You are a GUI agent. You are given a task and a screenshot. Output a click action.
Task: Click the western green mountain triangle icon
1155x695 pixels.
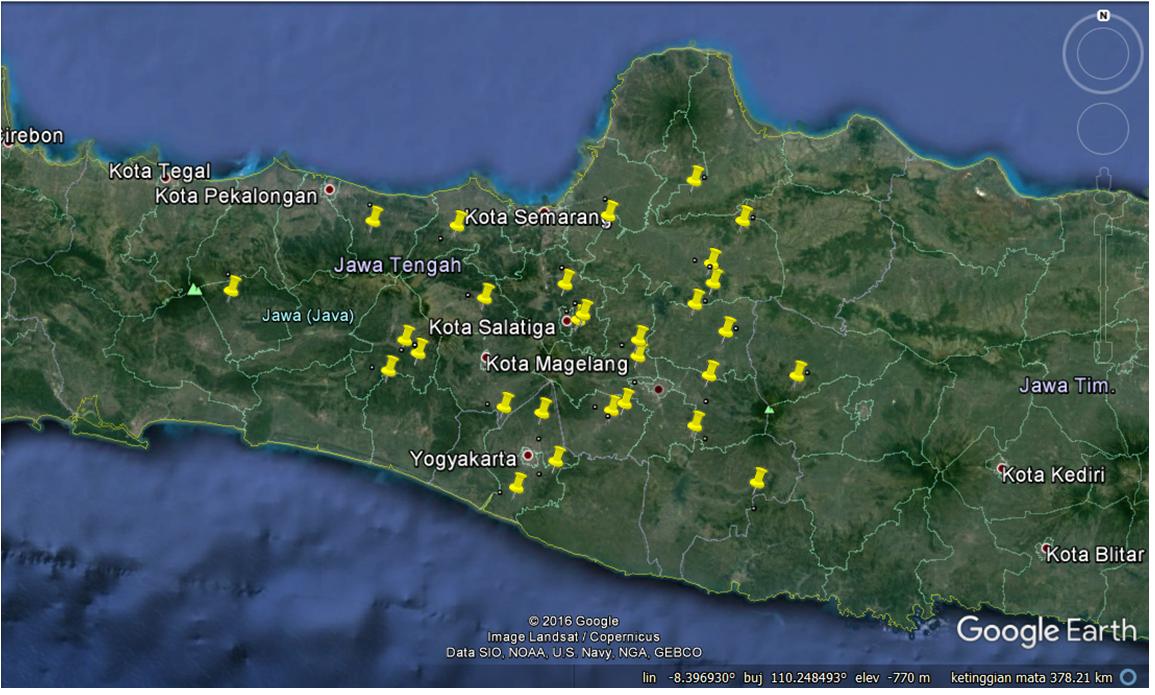194,290
